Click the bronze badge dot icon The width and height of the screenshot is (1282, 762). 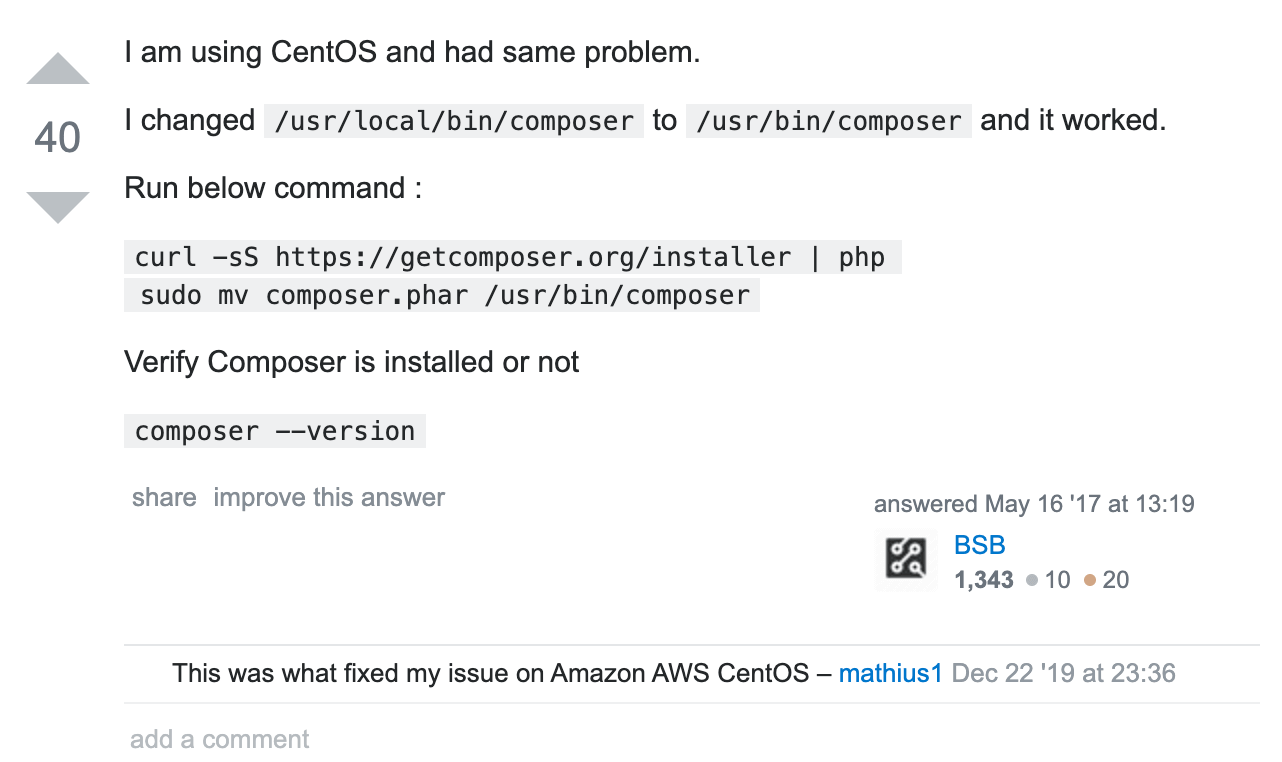pos(1090,580)
